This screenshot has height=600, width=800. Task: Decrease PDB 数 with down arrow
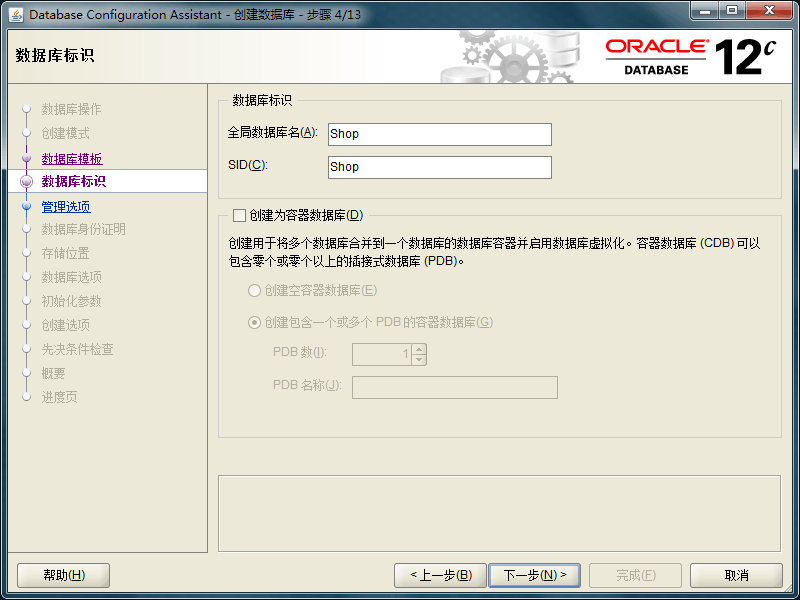click(x=419, y=359)
